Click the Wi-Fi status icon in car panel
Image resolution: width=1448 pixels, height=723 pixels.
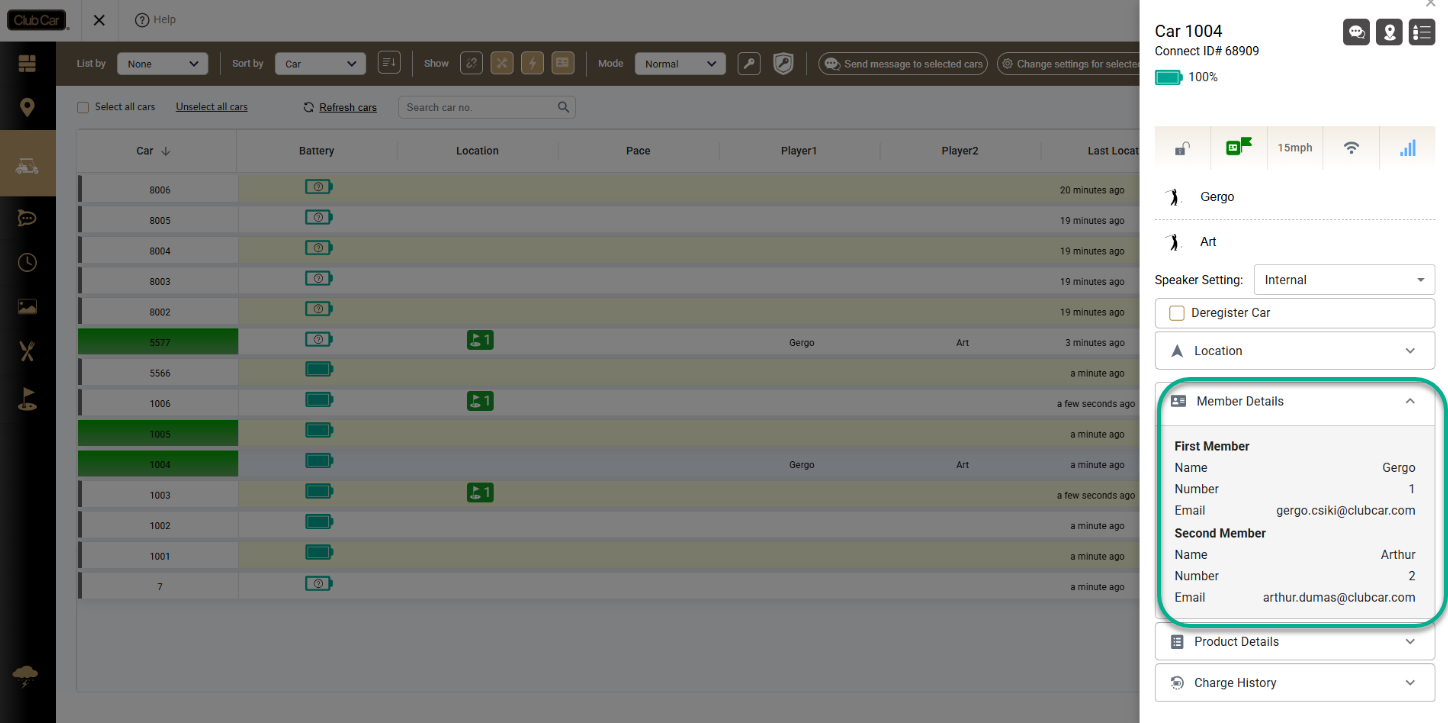1351,148
